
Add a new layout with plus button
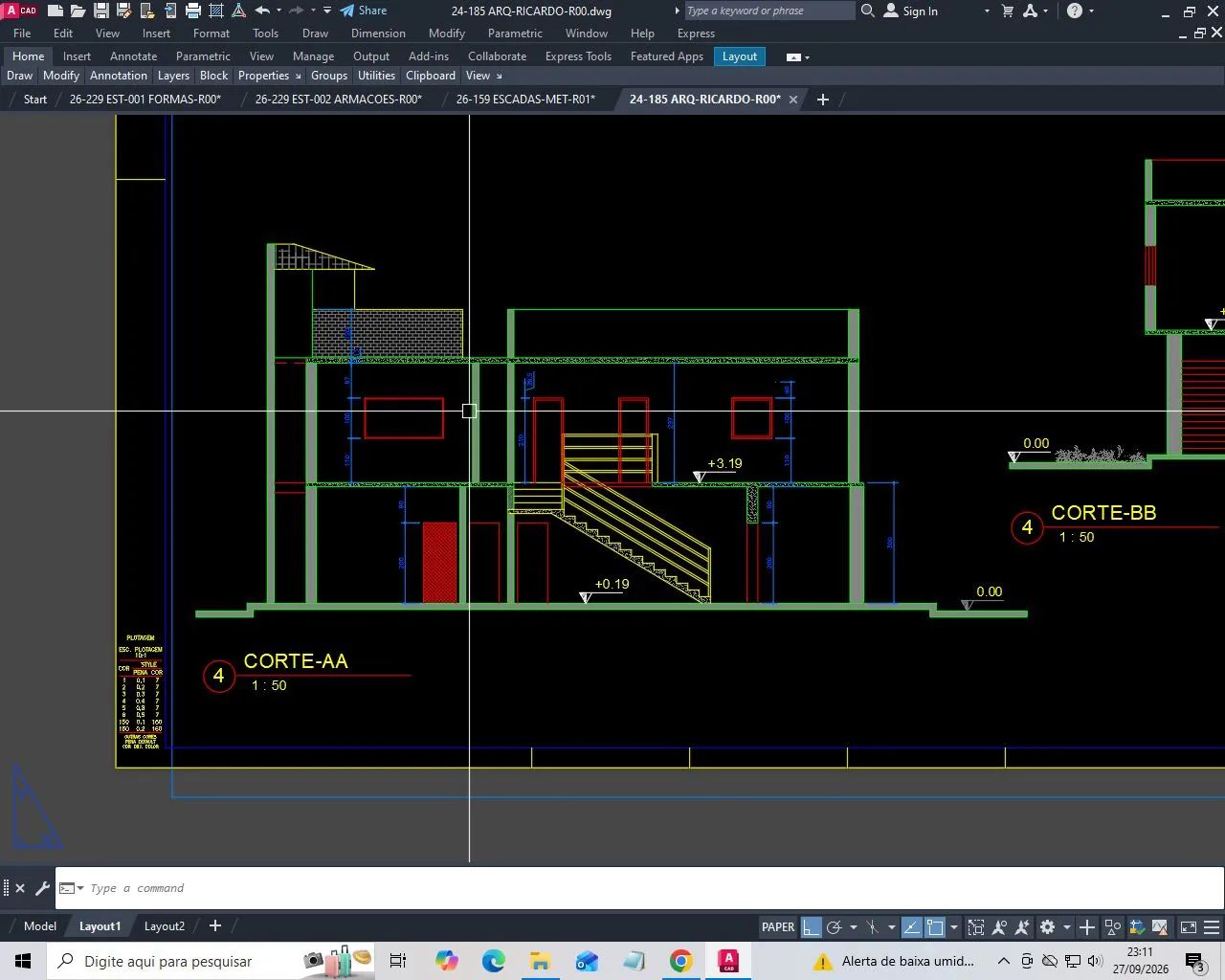(x=215, y=925)
